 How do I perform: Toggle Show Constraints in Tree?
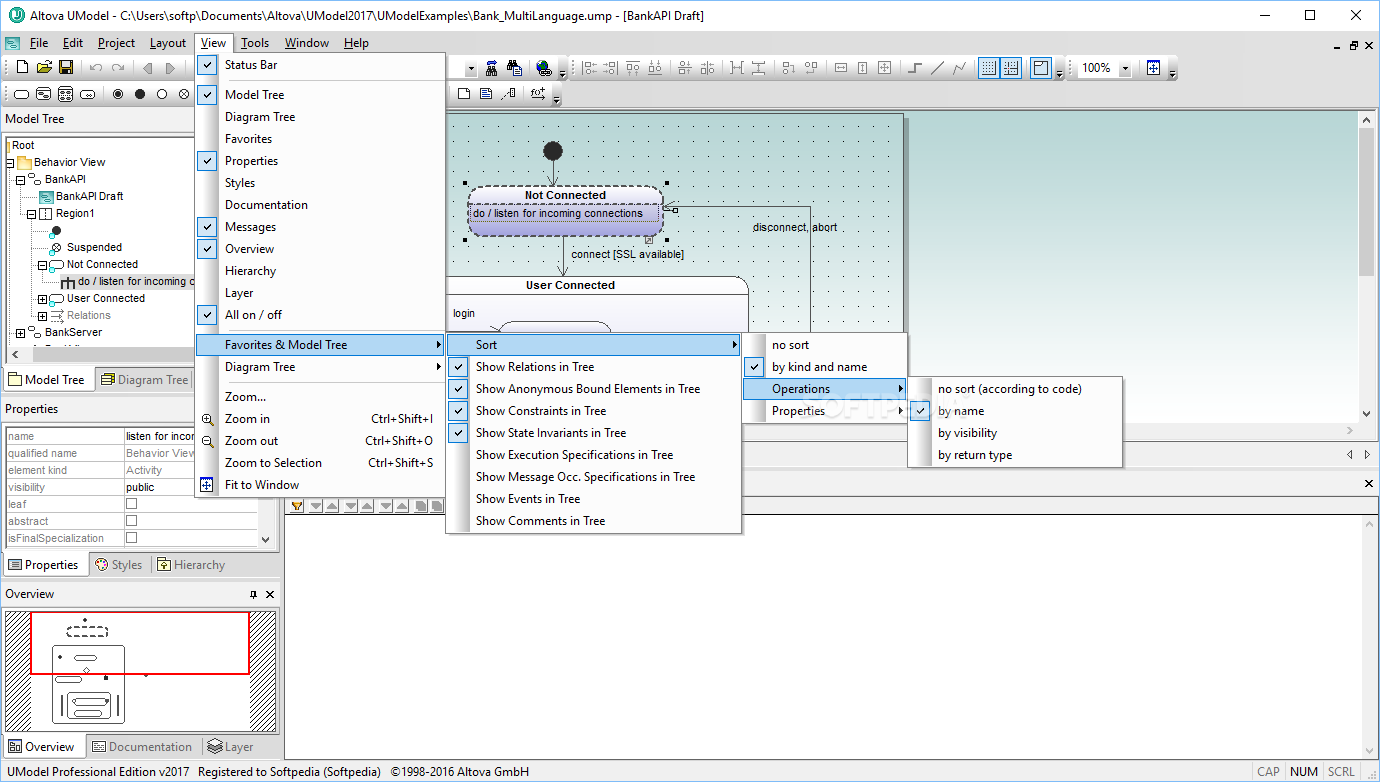tap(593, 411)
